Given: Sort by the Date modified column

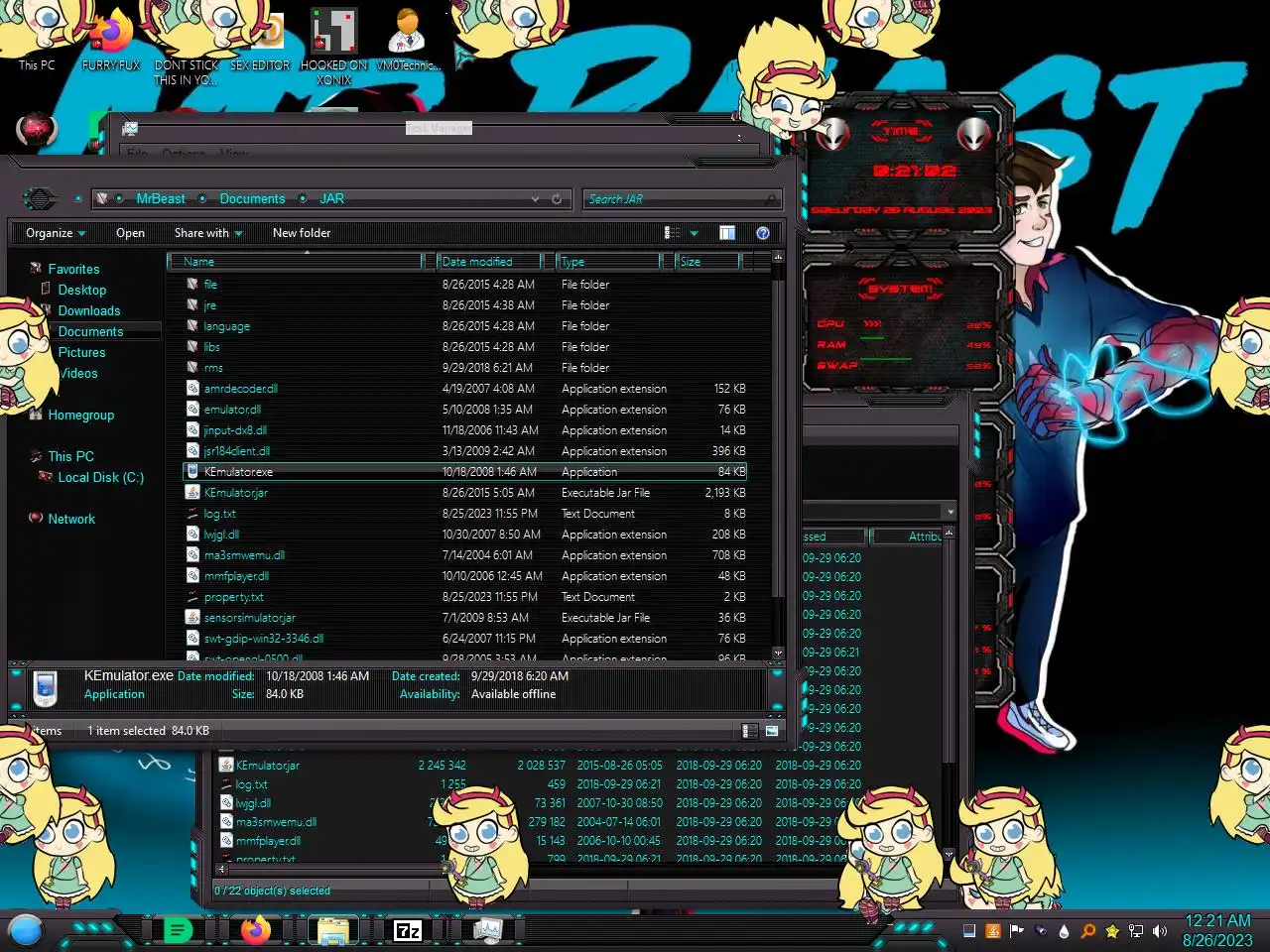Looking at the screenshot, I should click(490, 262).
